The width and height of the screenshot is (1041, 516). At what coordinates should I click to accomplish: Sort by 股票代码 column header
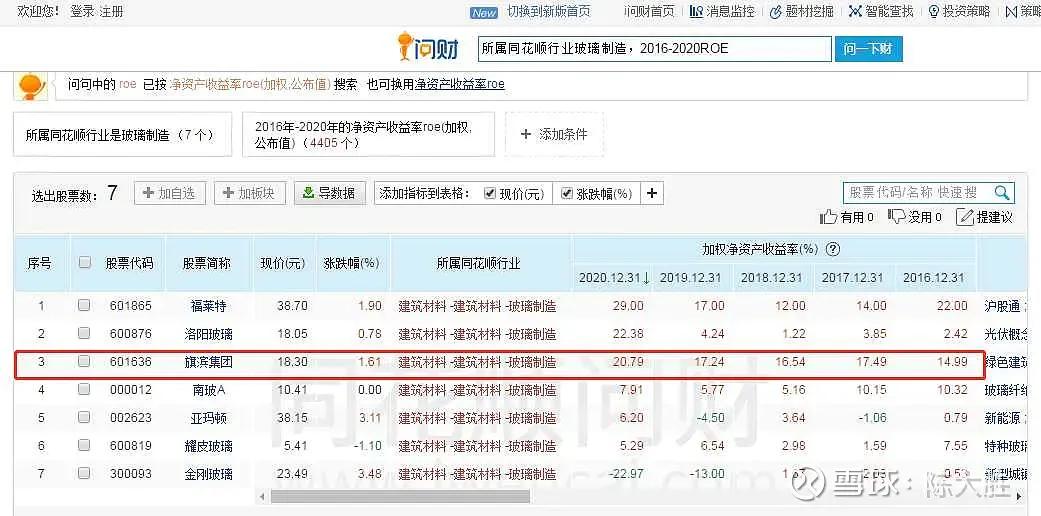pyautogui.click(x=129, y=264)
